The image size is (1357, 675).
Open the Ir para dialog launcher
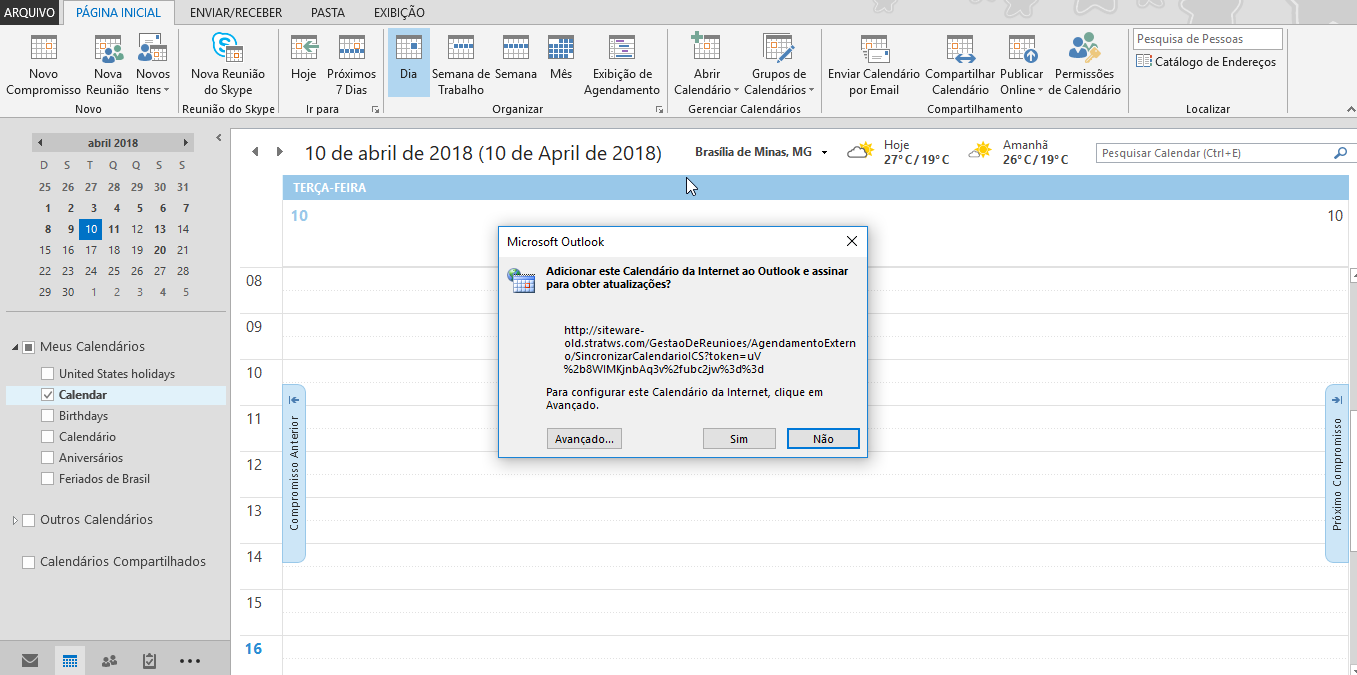(376, 109)
